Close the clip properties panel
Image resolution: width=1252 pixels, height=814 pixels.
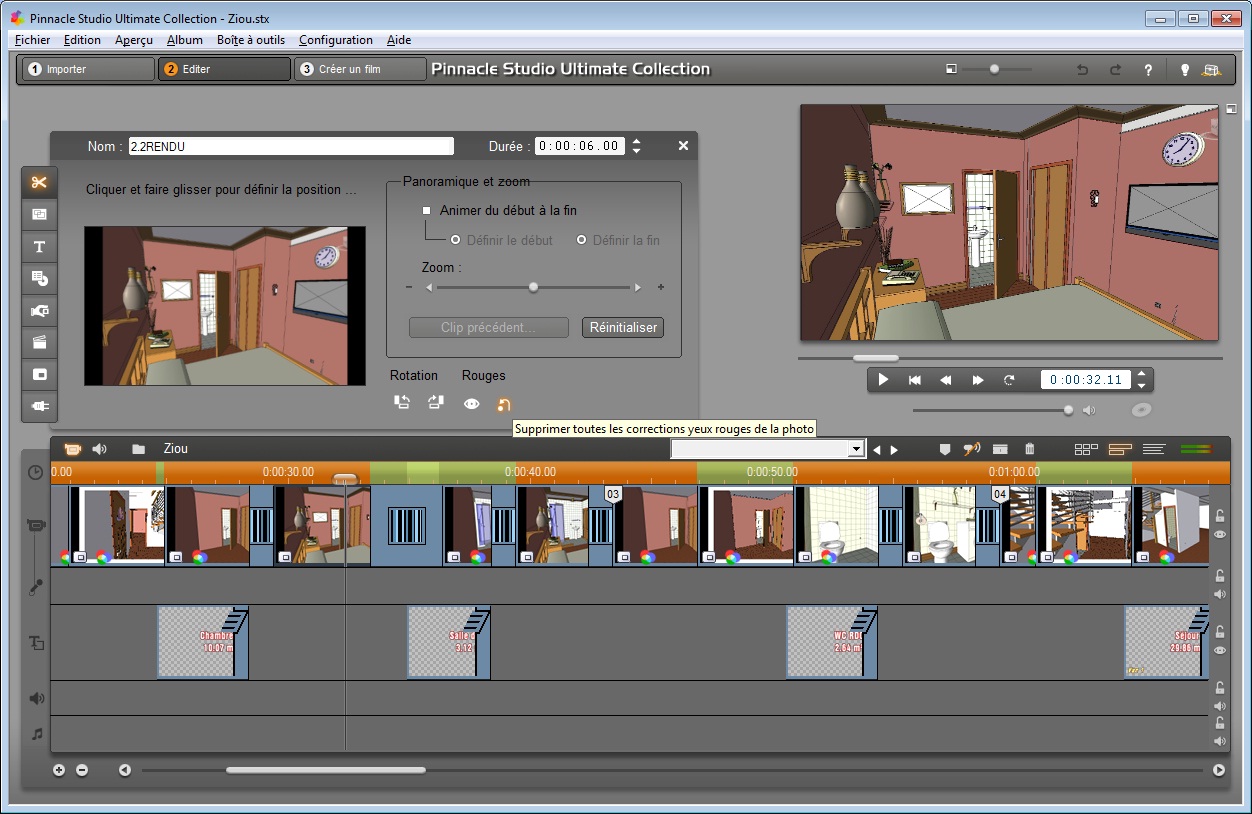coord(683,146)
